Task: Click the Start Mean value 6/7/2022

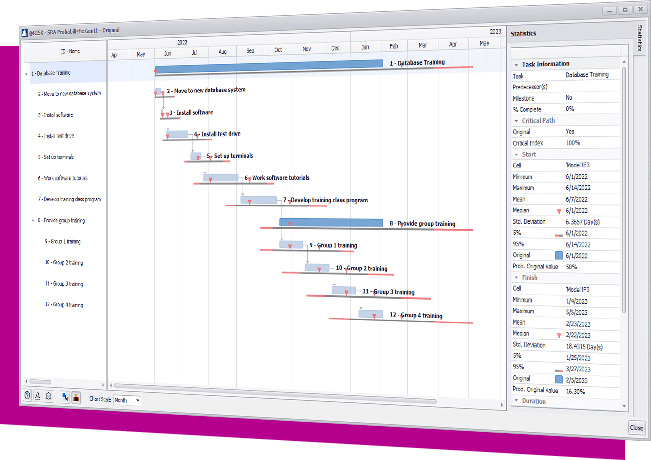Action: coord(576,199)
